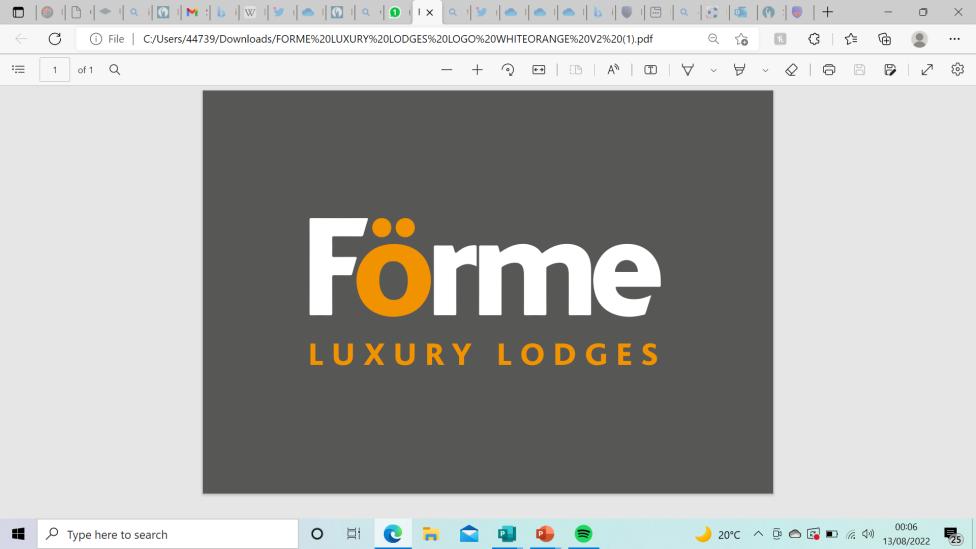Screen dimensions: 976x549
Task: Click the browser back arrow
Action: tap(21, 39)
